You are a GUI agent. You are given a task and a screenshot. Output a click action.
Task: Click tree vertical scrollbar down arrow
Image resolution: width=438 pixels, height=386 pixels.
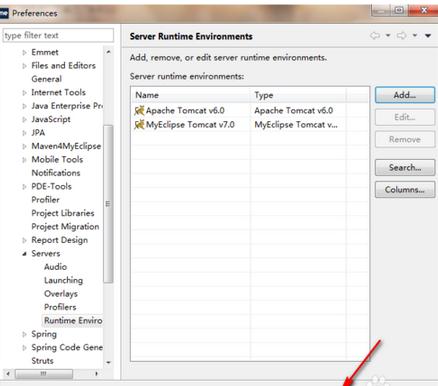click(x=108, y=362)
